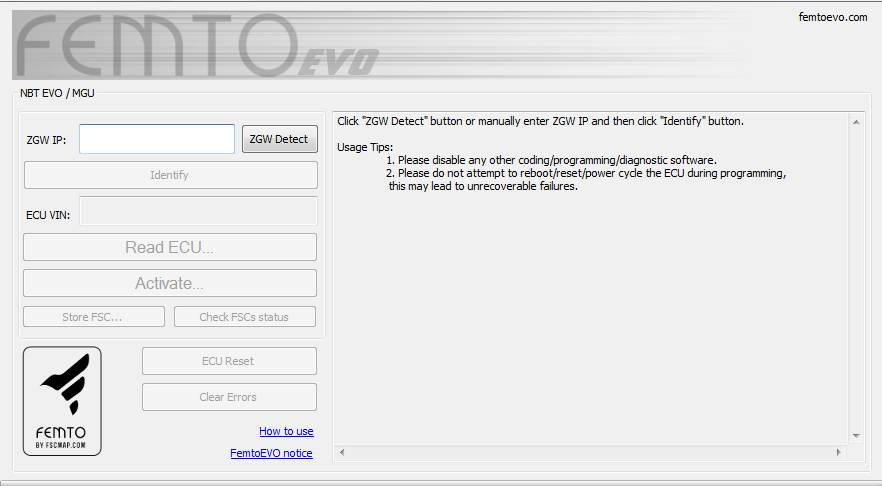Click the Identify button
Image resolution: width=882 pixels, height=486 pixels.
click(170, 175)
